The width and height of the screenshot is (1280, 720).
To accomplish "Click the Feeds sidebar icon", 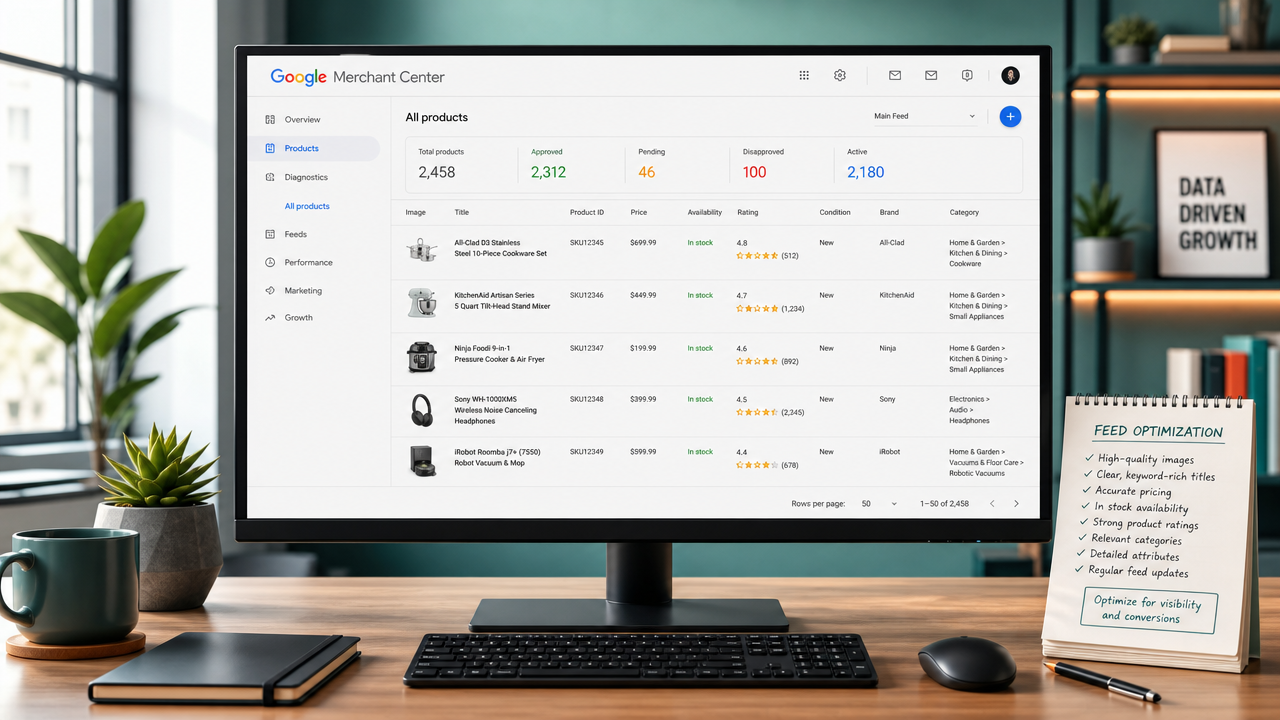I will [270, 234].
